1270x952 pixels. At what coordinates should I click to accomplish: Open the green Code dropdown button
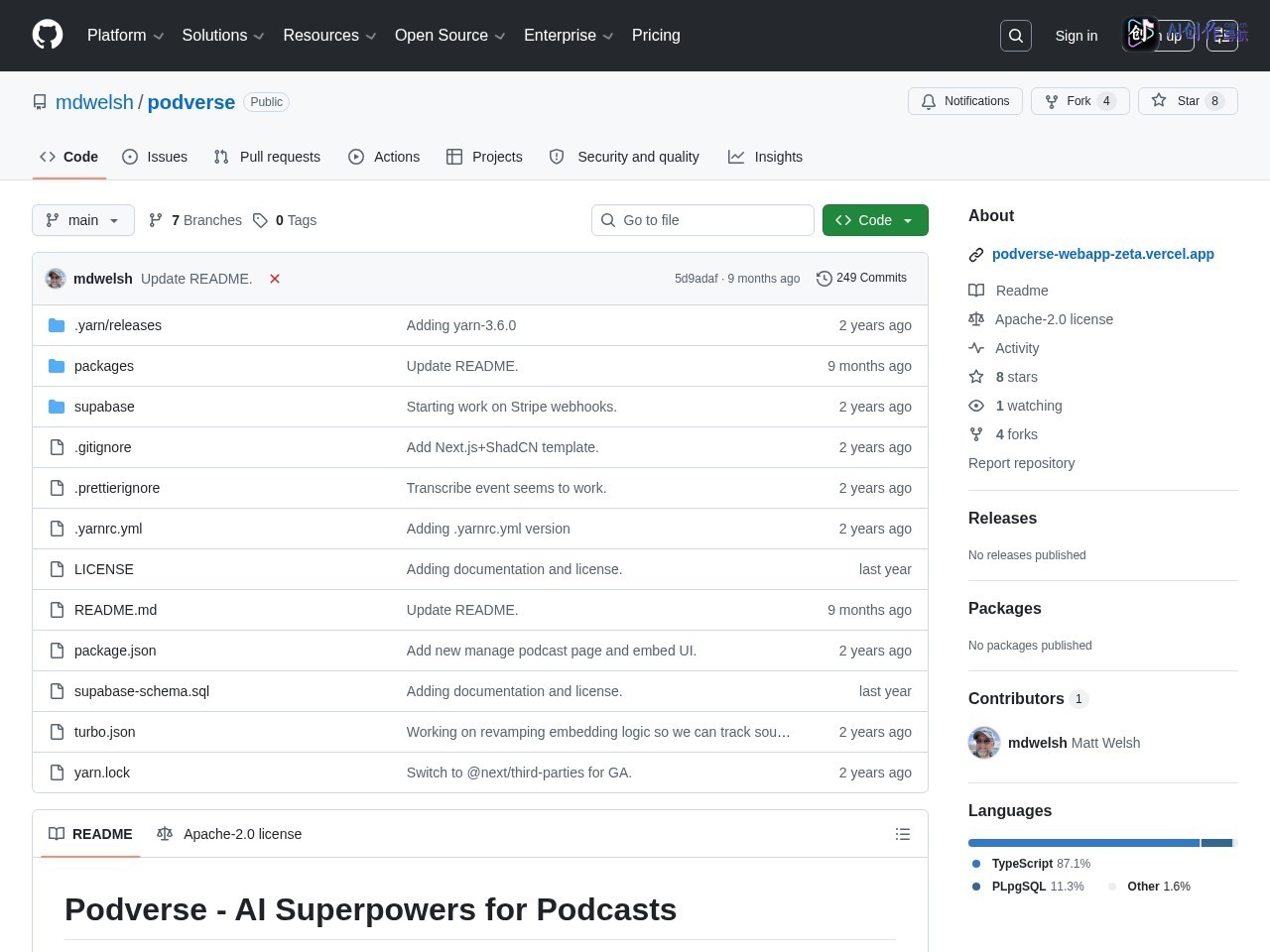point(875,220)
